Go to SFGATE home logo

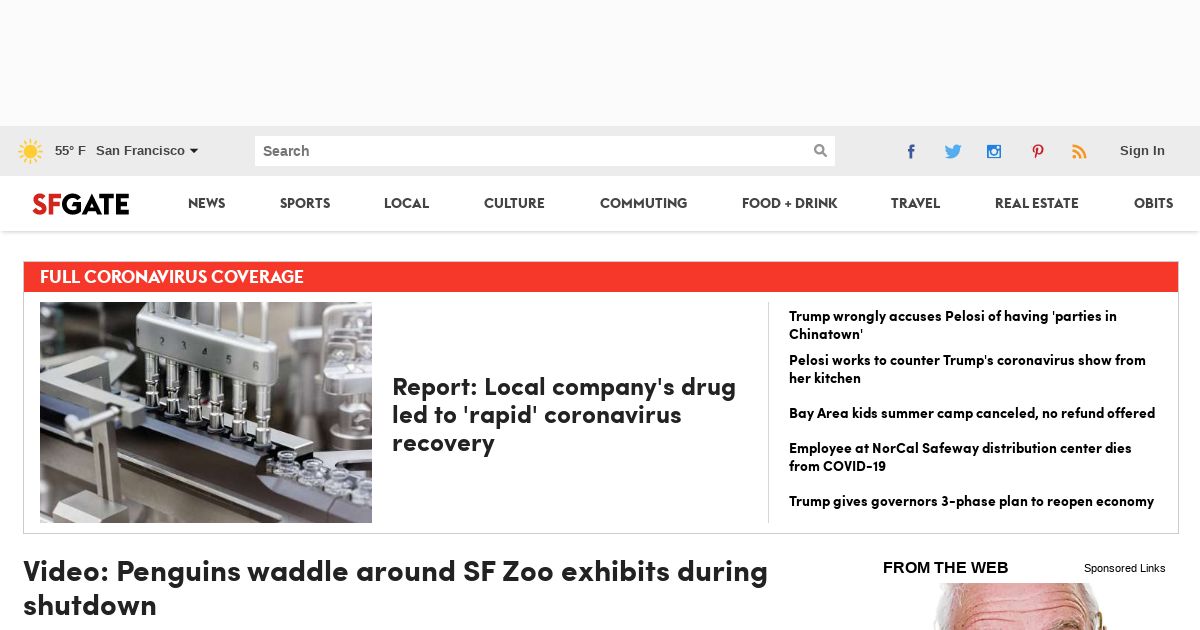coord(81,204)
